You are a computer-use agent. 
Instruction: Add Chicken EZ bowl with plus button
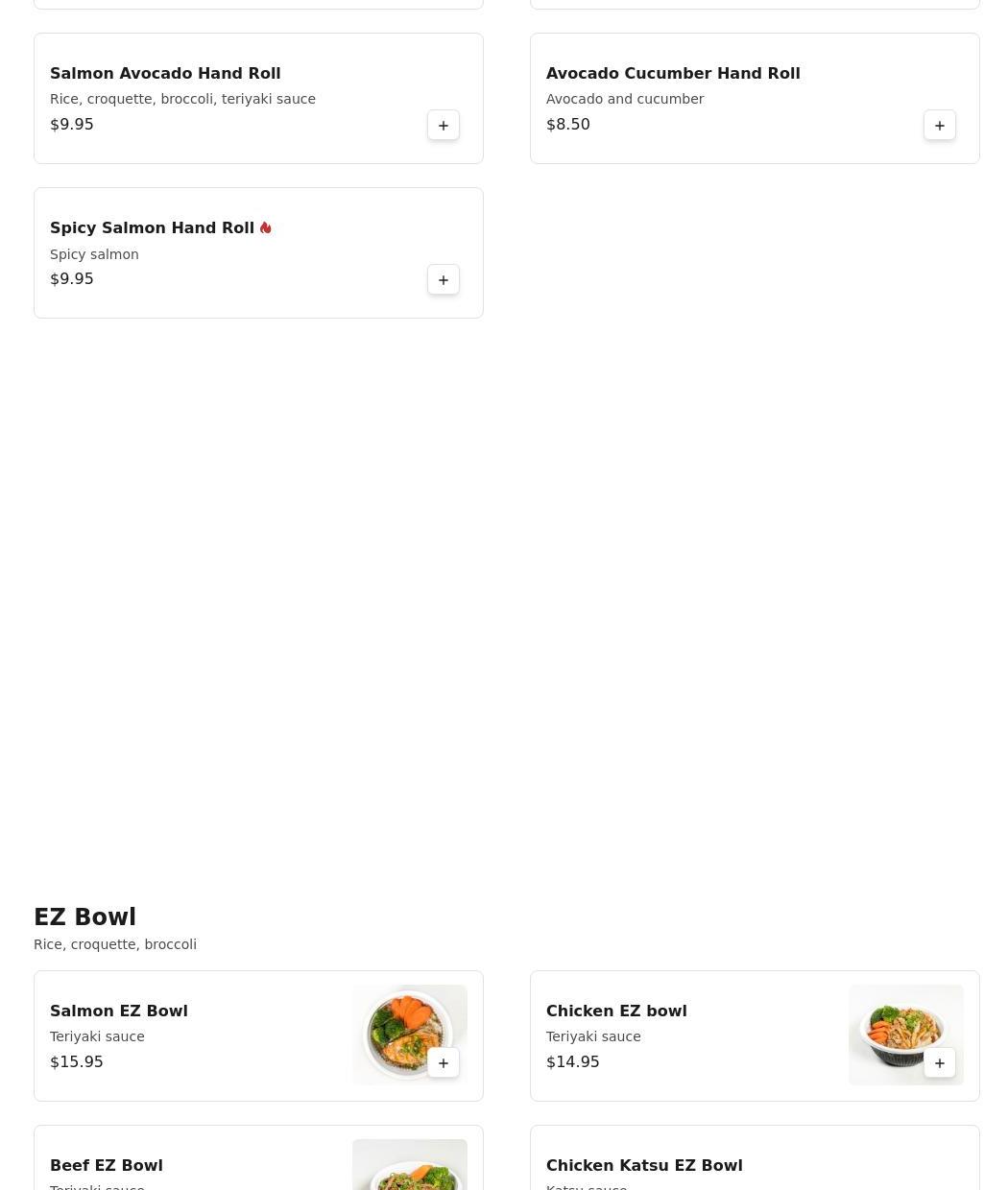coord(940,1062)
